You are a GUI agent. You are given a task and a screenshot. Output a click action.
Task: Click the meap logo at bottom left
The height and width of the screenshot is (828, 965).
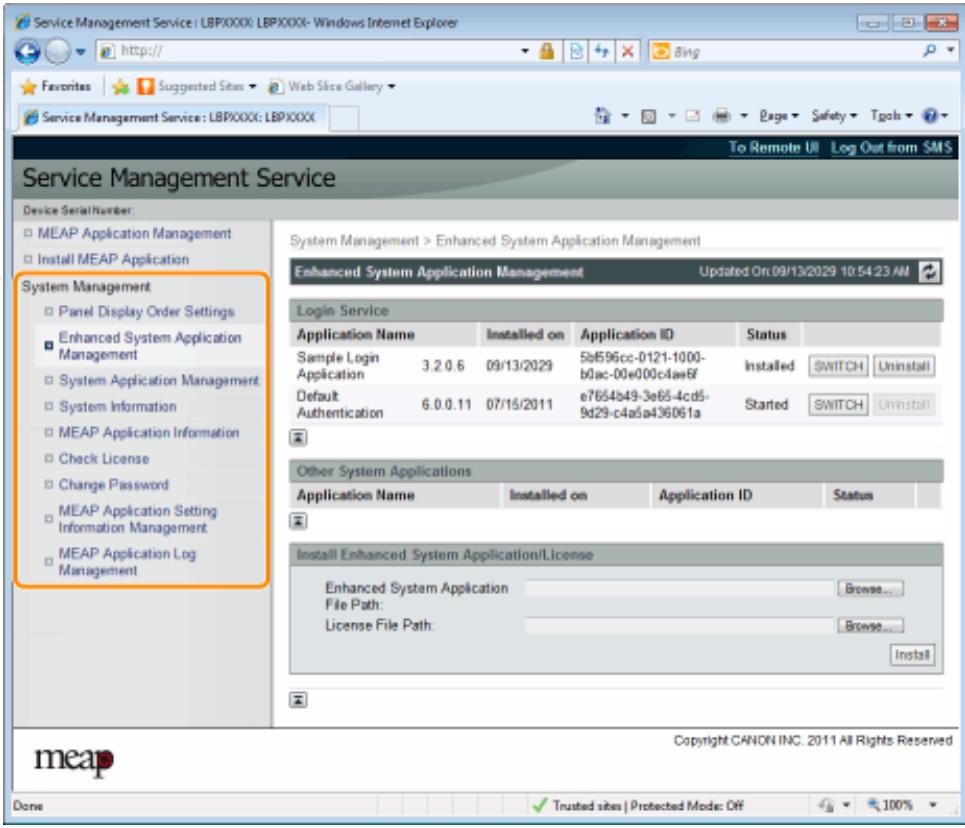(74, 761)
